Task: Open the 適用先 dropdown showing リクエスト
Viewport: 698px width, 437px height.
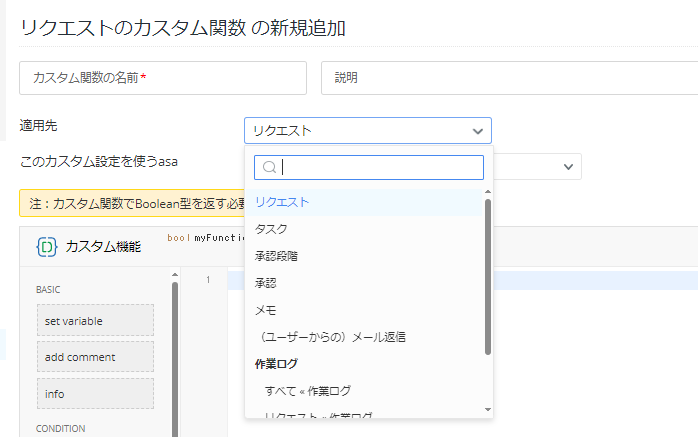Action: click(367, 130)
